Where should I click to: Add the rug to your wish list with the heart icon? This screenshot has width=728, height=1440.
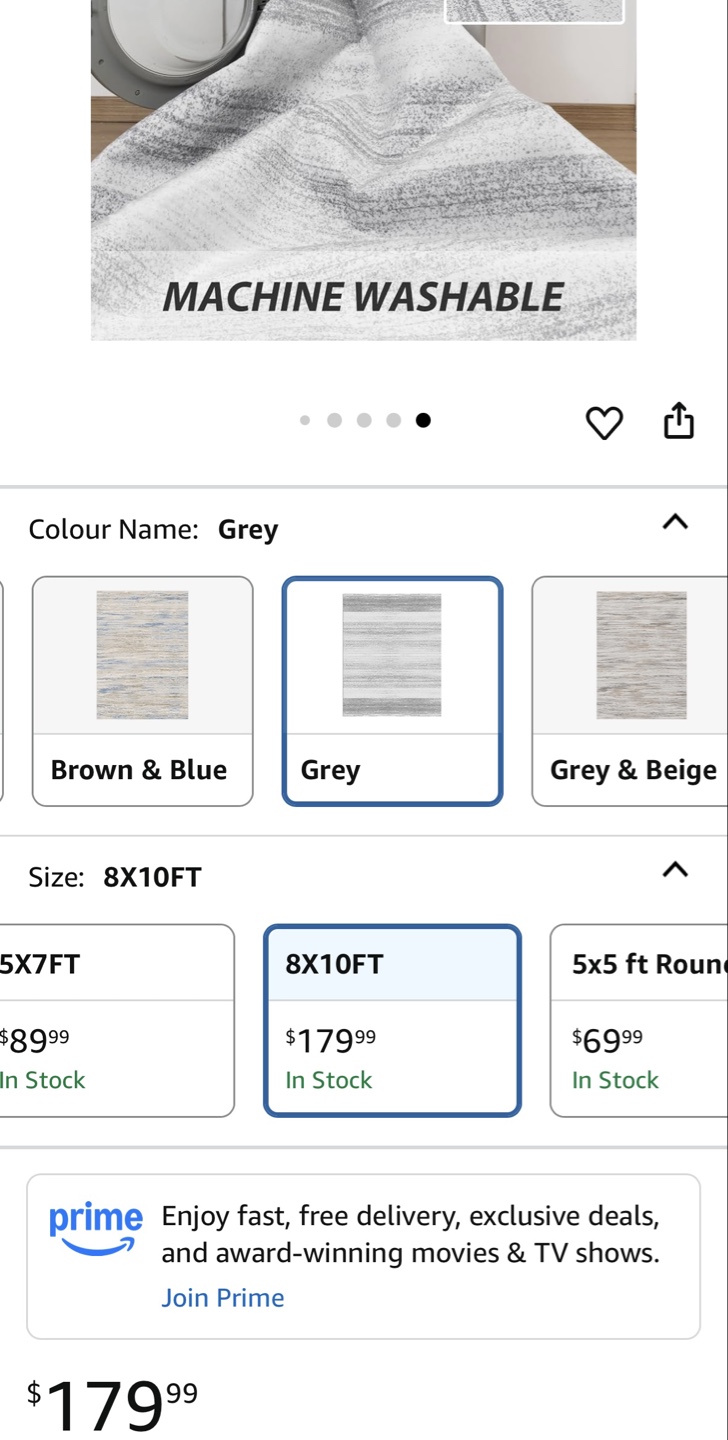coord(603,423)
